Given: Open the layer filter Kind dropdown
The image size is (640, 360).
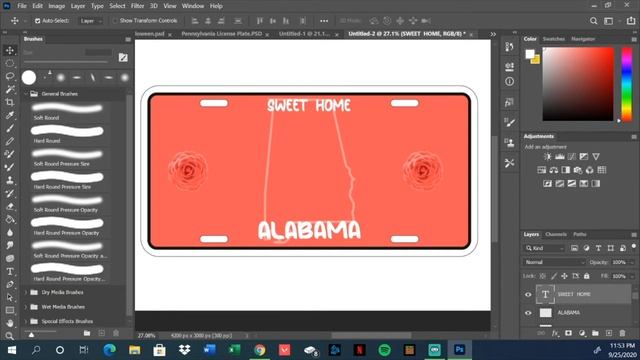Looking at the screenshot, I should click(x=544, y=248).
